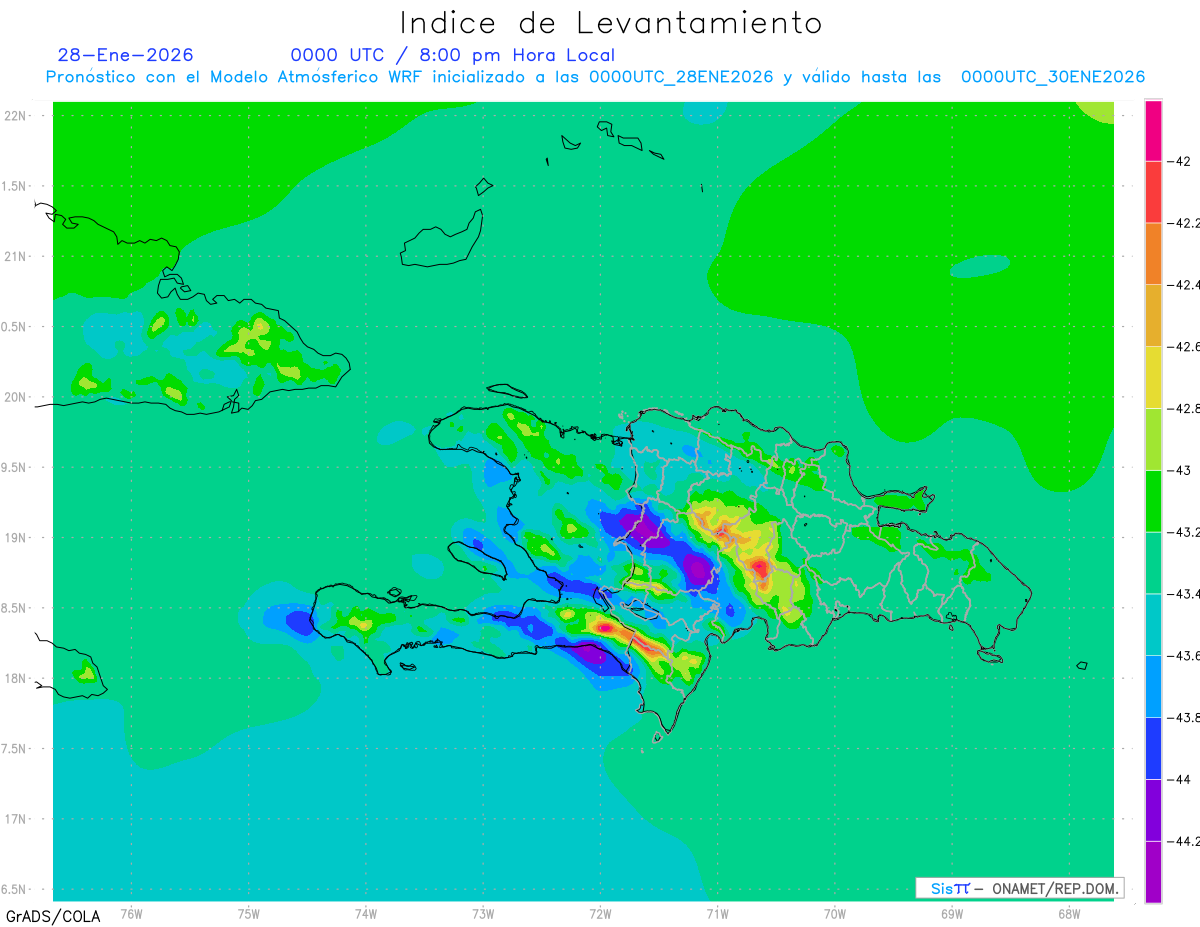Click the '-42.6' colorbar label

click(1185, 347)
